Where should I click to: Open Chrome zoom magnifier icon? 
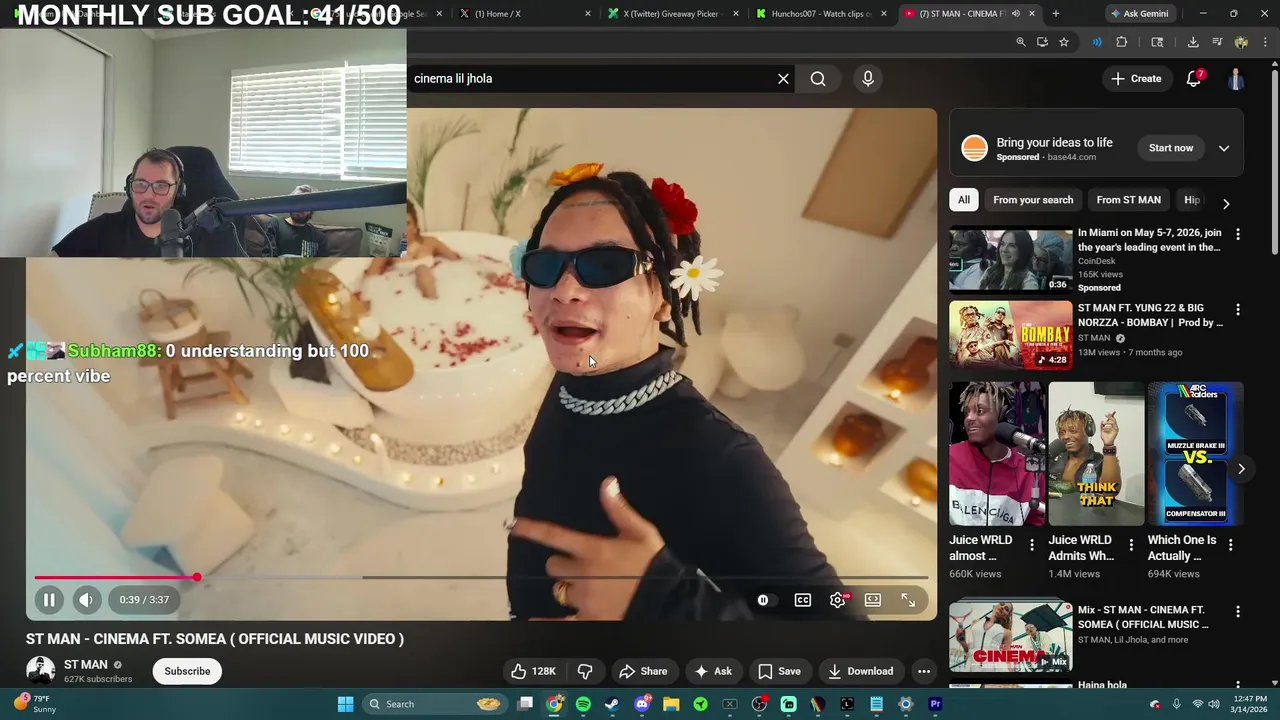click(x=1021, y=42)
